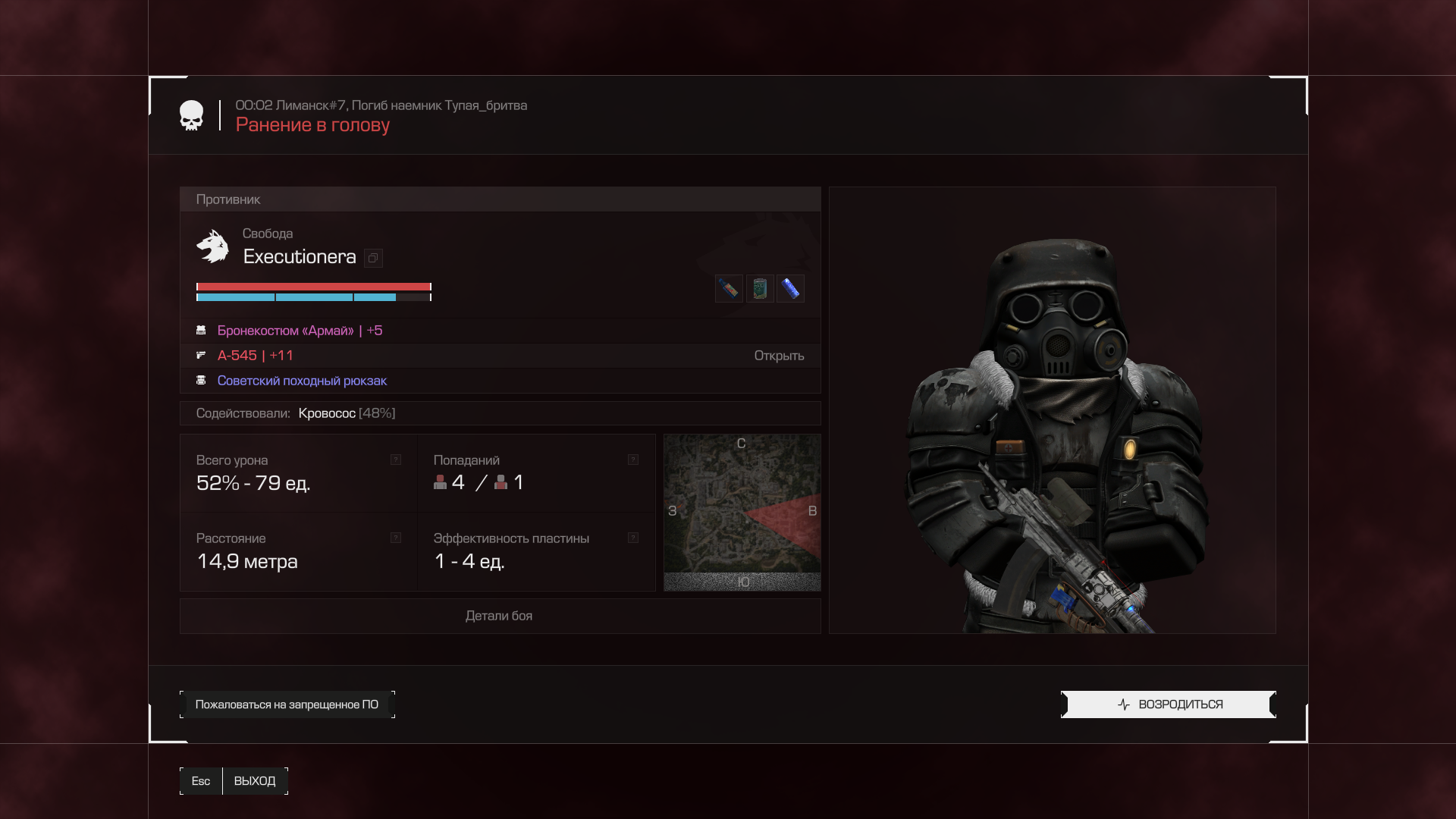Click the Executionera player name
Screen dimensions: 1456x819
(300, 257)
